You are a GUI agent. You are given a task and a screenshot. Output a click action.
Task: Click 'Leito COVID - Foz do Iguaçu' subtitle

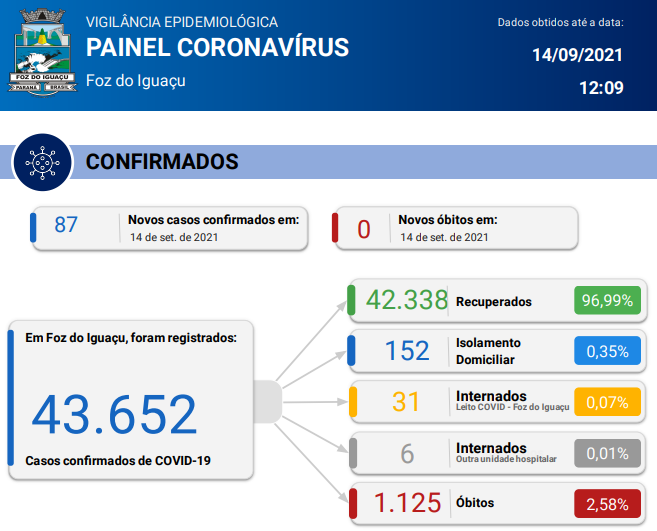click(x=512, y=407)
